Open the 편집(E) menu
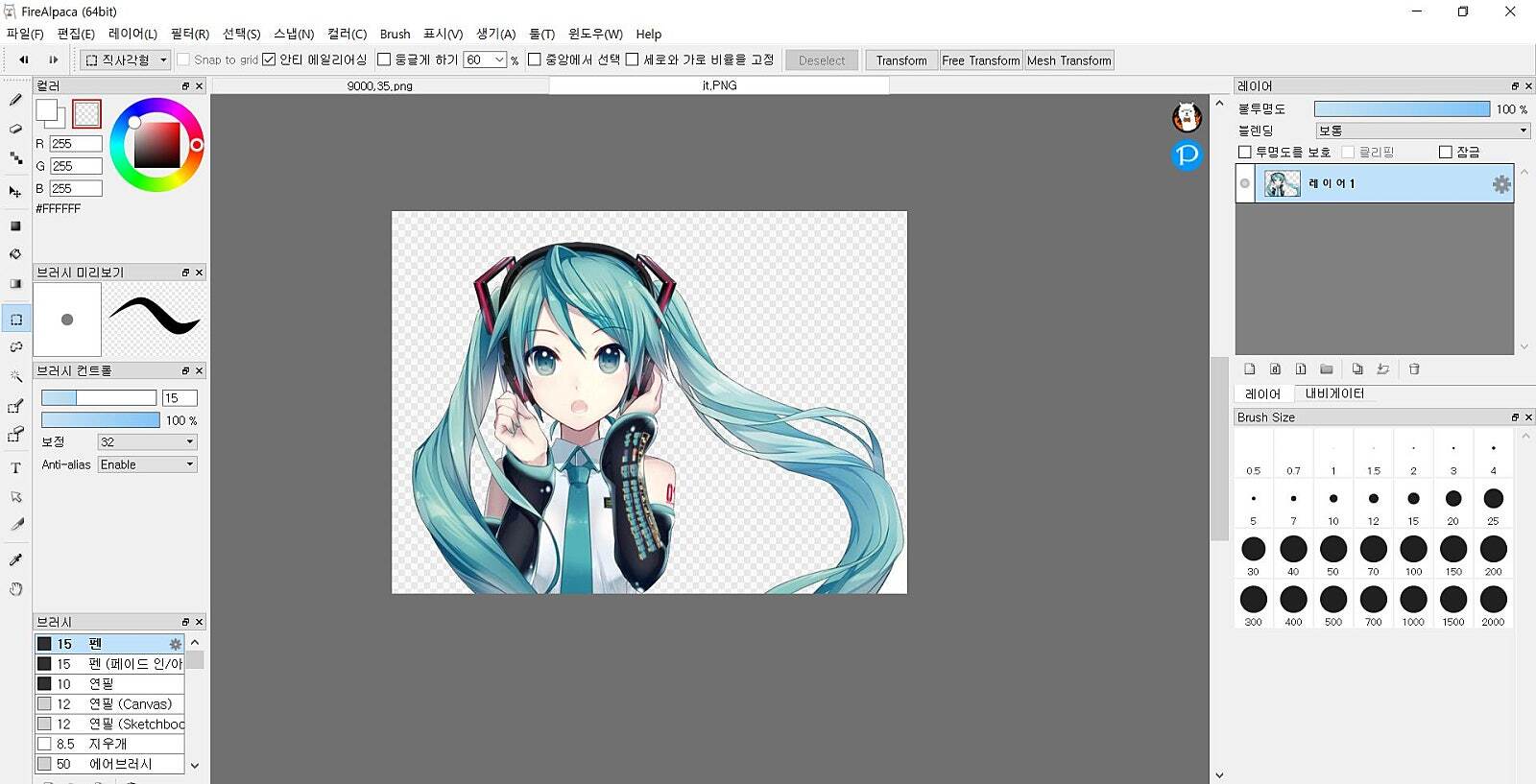This screenshot has height=784, width=1536. coord(76,34)
